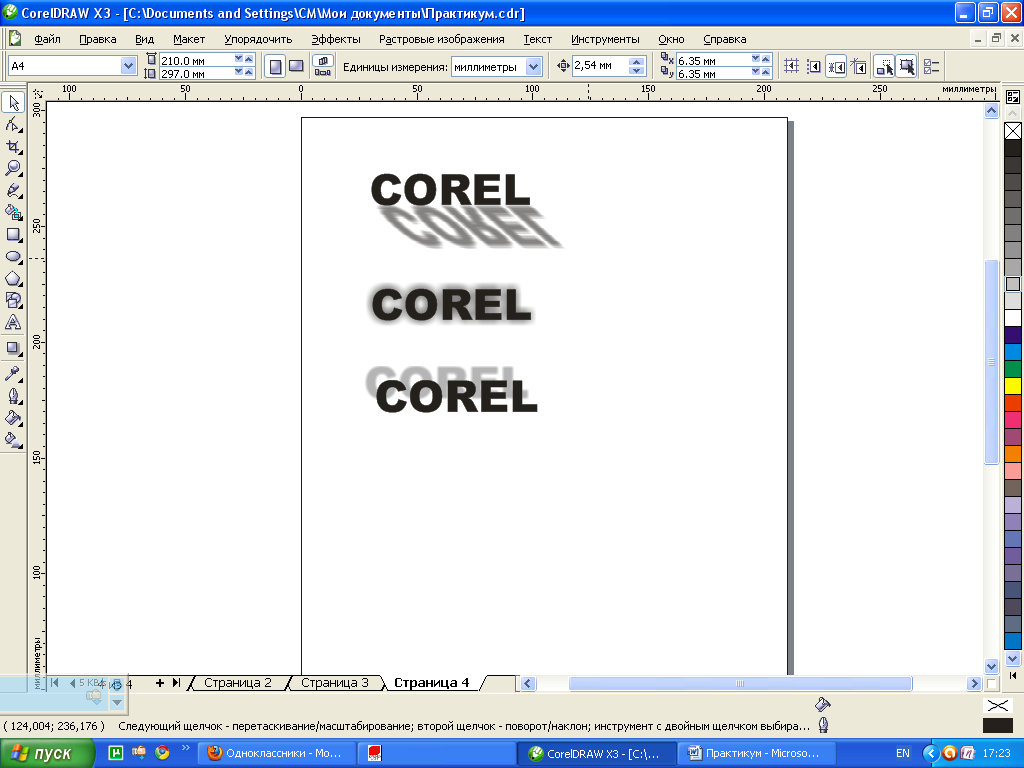
Task: Select the Outline pen tool
Action: (x=13, y=396)
